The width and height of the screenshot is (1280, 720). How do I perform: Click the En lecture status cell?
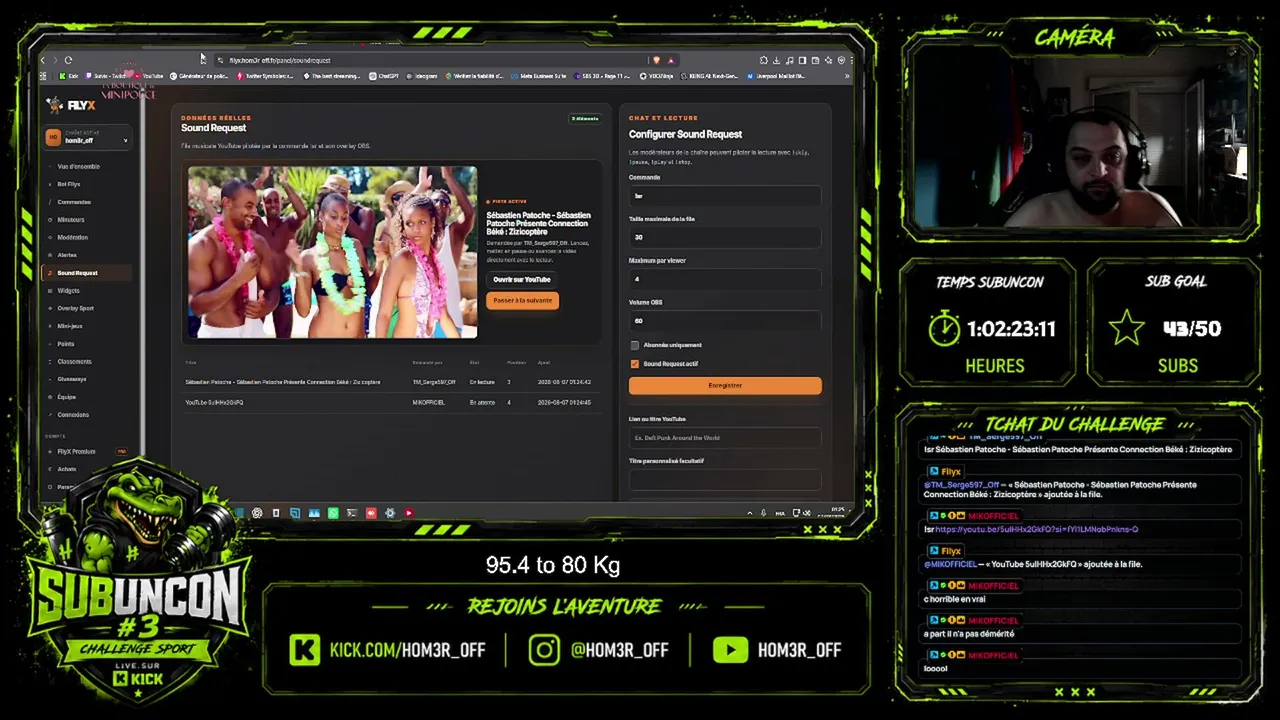point(482,382)
